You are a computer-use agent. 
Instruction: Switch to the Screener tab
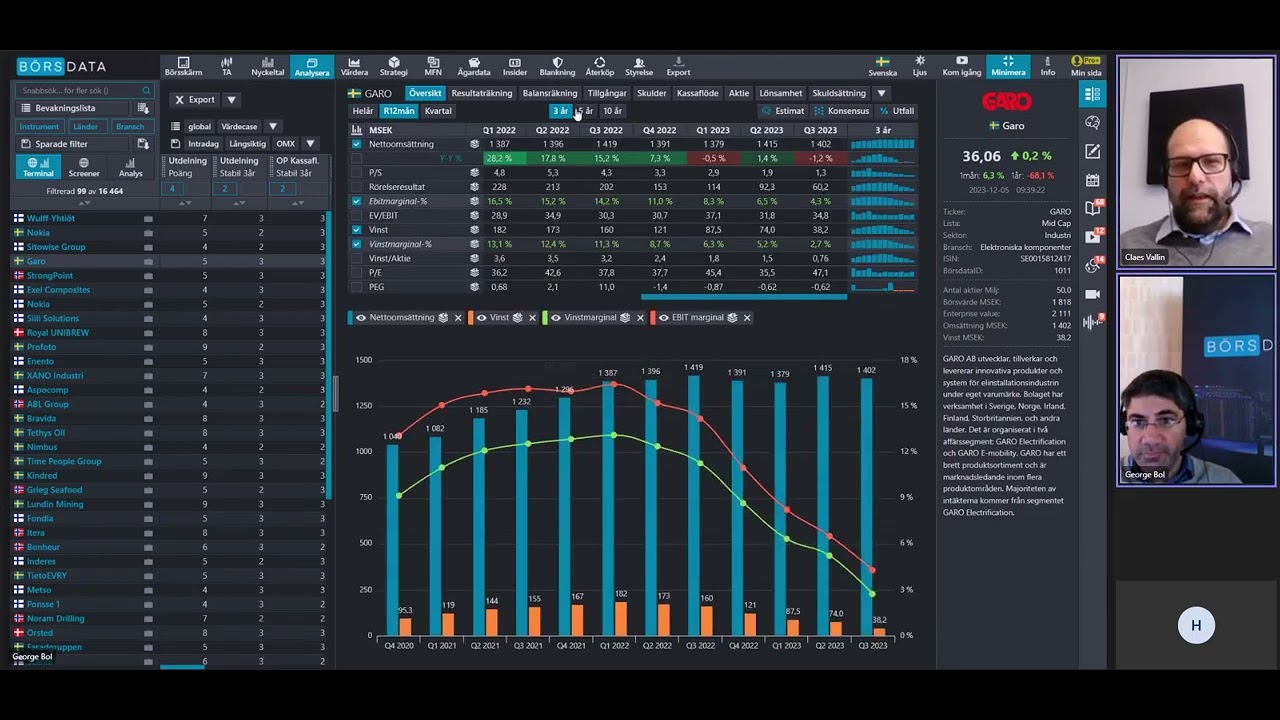click(x=84, y=167)
